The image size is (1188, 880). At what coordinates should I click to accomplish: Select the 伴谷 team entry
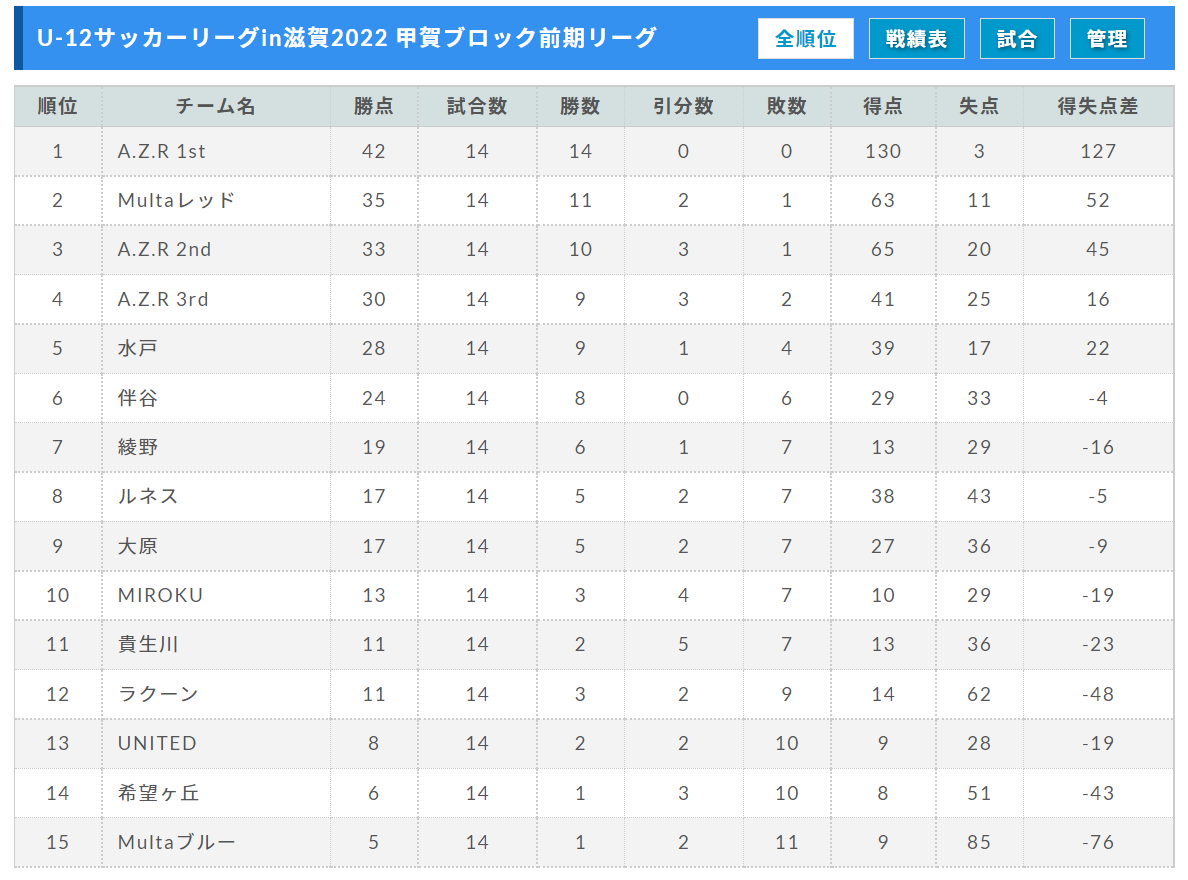click(x=137, y=398)
